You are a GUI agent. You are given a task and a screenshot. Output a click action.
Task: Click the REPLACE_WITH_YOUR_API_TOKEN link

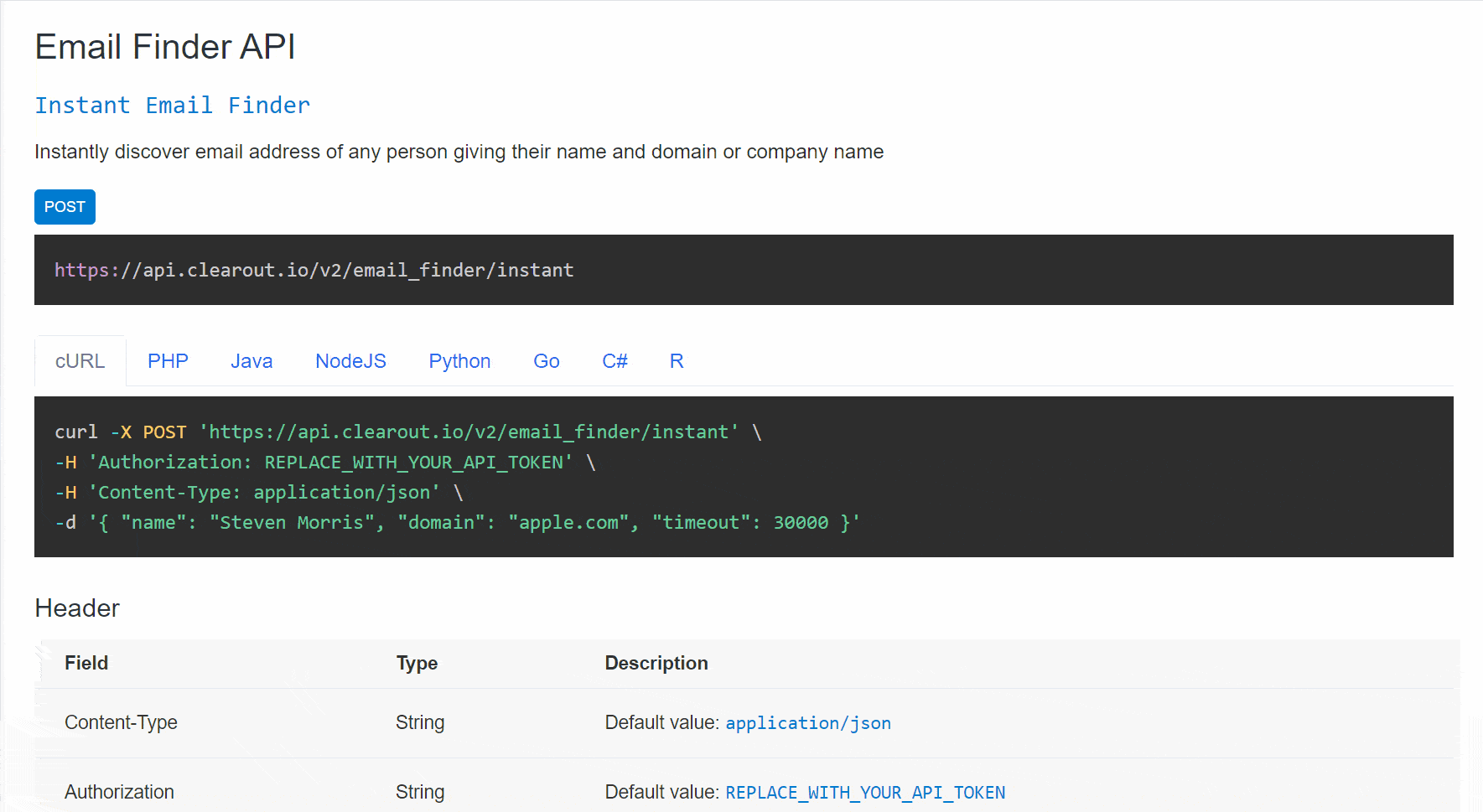pos(865,792)
